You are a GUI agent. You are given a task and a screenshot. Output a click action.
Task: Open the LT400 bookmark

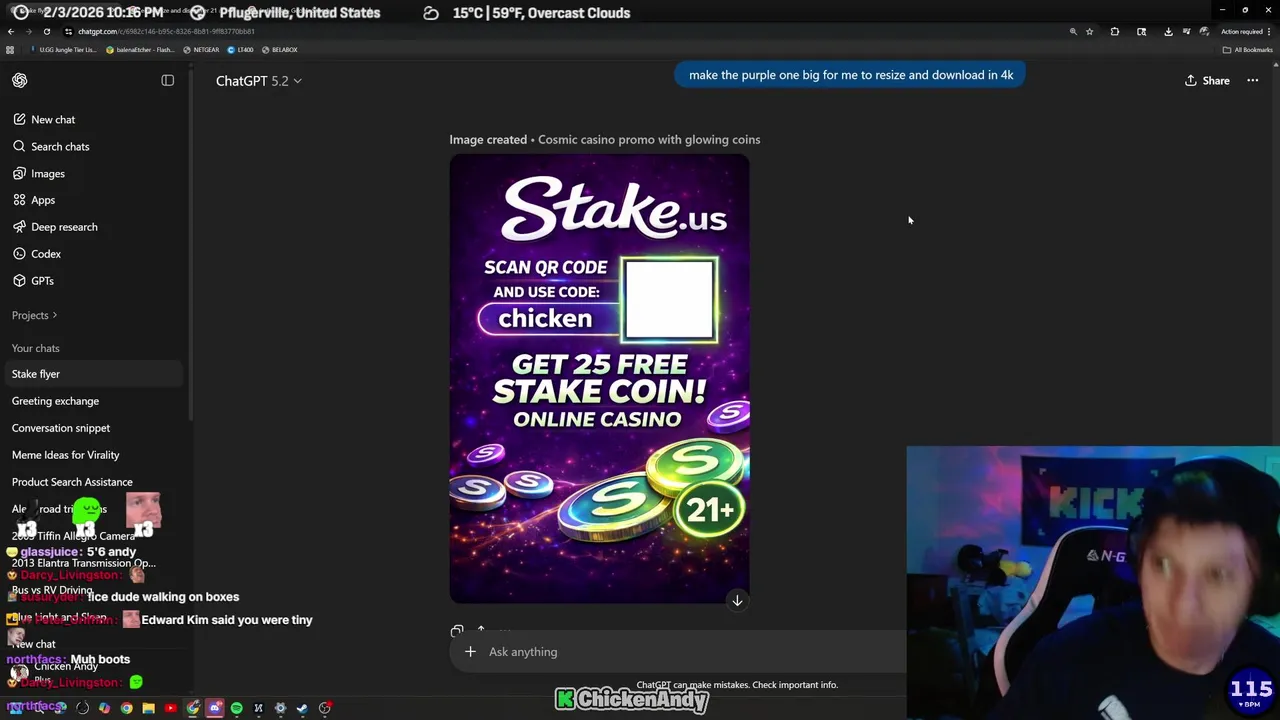click(241, 49)
